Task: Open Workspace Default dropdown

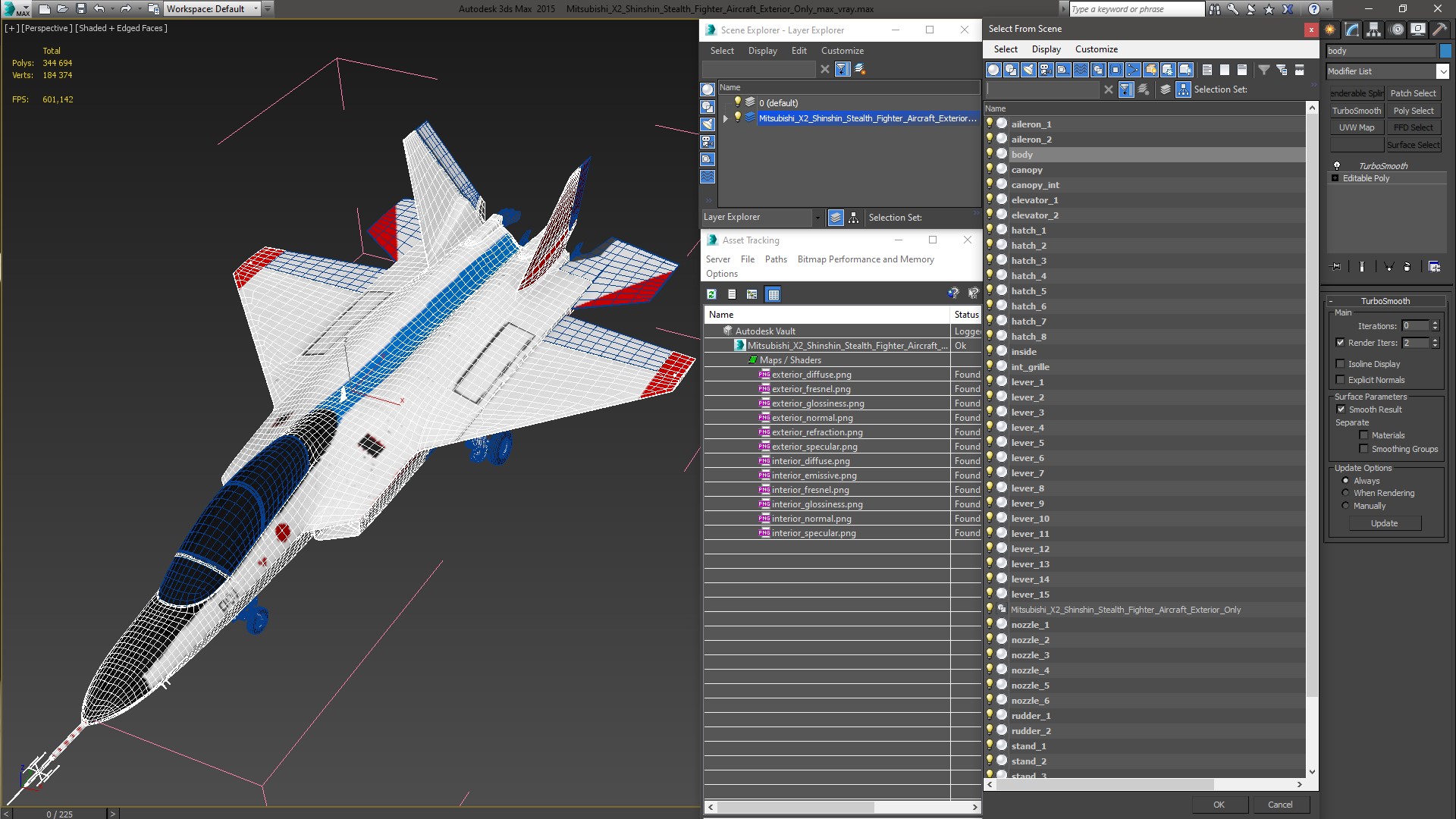Action: [x=256, y=9]
